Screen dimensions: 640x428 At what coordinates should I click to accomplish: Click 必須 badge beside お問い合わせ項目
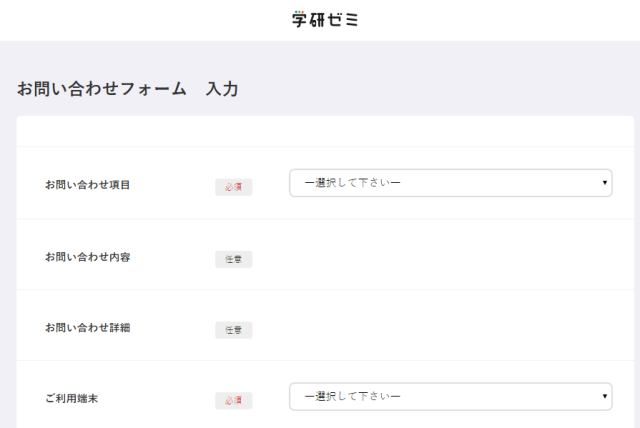(233, 186)
